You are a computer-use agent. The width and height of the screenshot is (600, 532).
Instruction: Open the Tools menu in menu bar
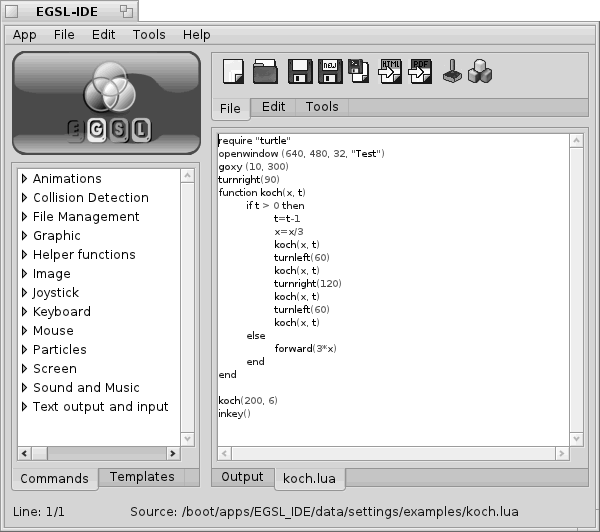point(149,35)
